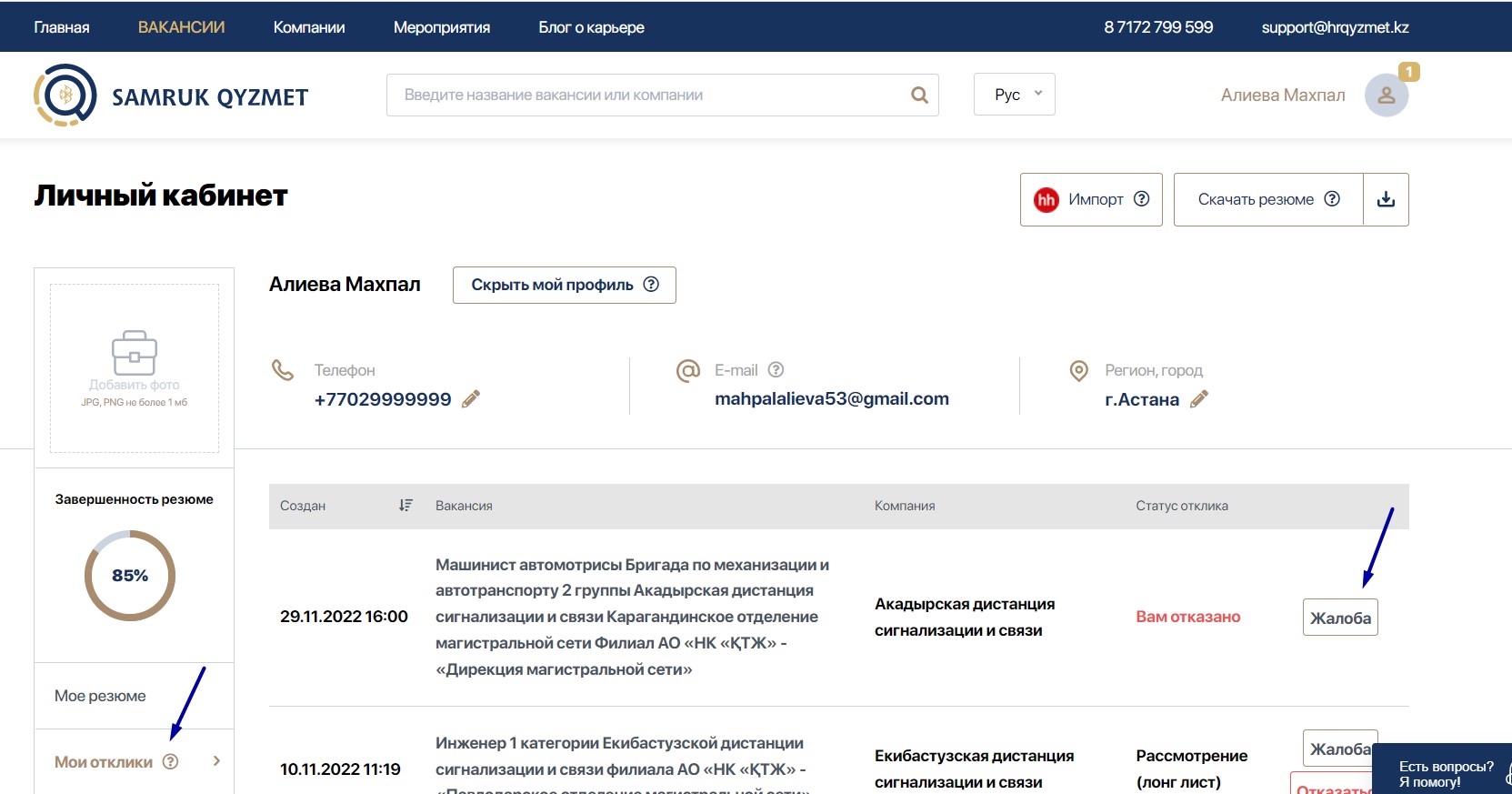The image size is (1512, 794).
Task: Click mahpalalieva53@gmail.com email text
Action: point(832,398)
